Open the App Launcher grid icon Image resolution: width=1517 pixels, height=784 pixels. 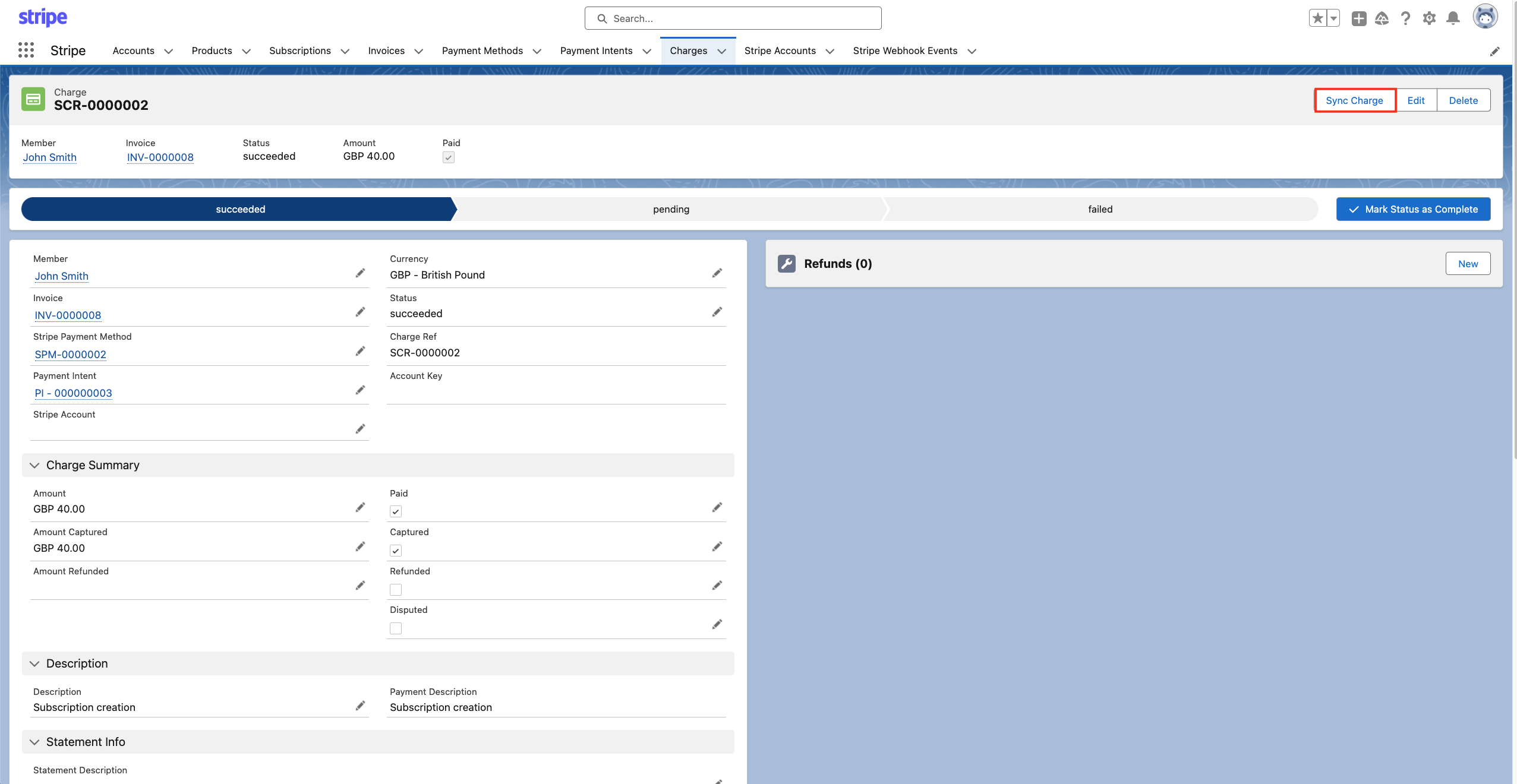pyautogui.click(x=26, y=50)
